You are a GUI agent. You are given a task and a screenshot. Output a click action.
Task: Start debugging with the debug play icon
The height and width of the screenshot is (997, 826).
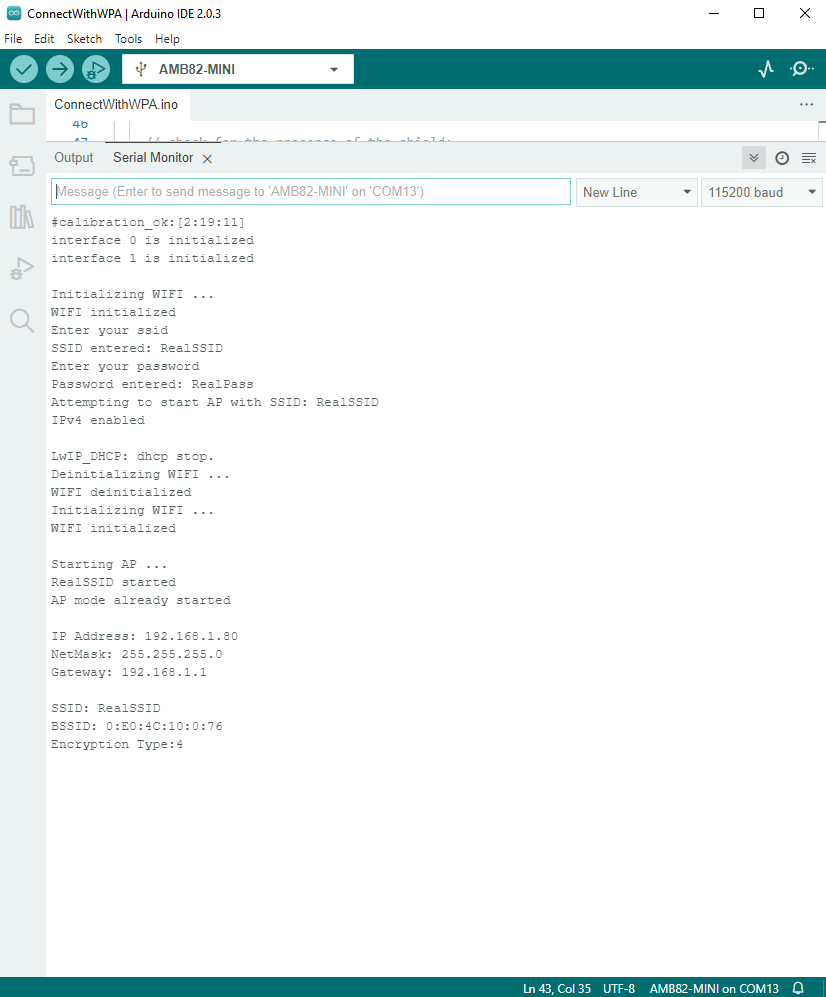click(96, 69)
